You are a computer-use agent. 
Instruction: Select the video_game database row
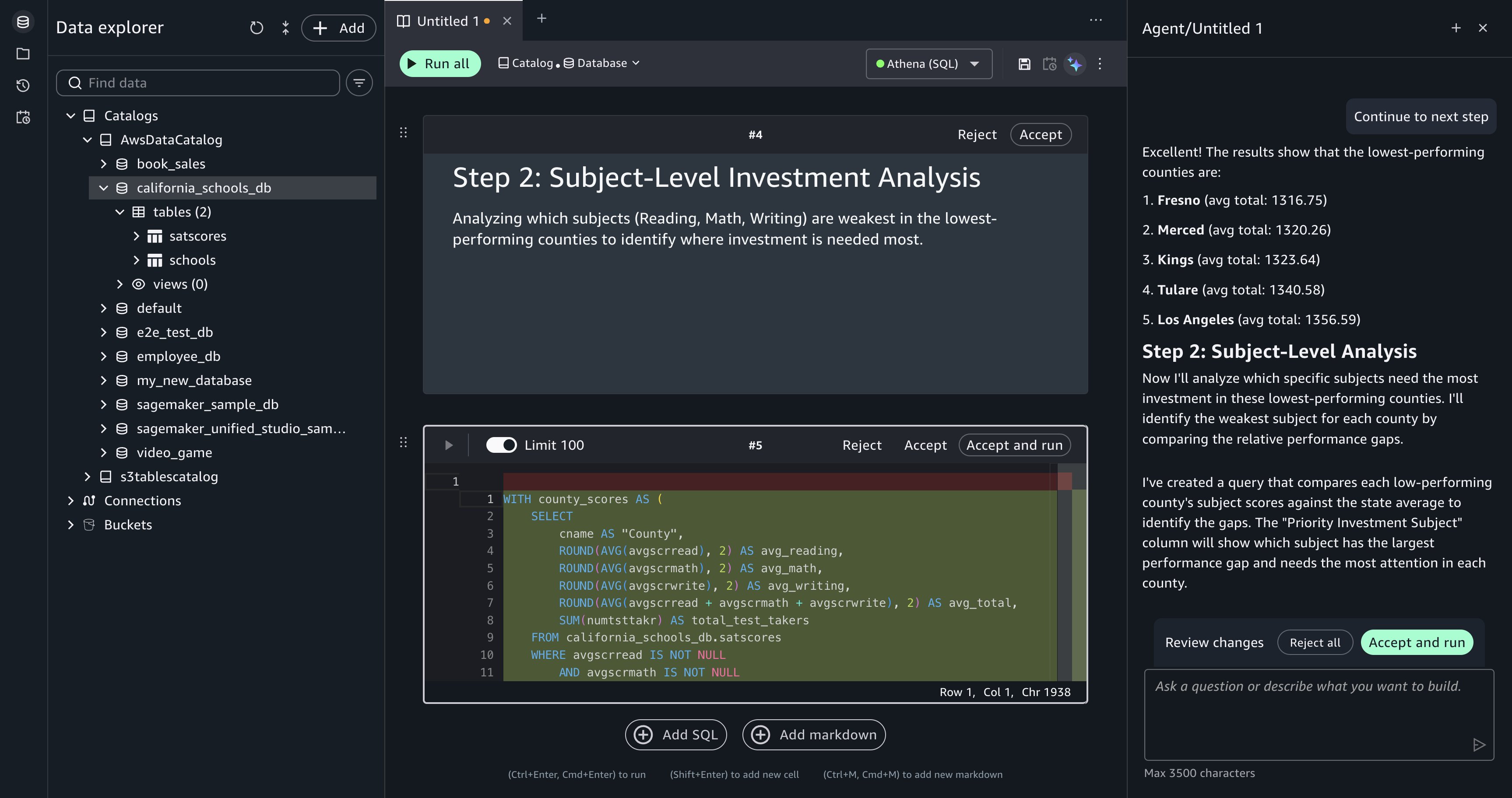[x=232, y=452]
